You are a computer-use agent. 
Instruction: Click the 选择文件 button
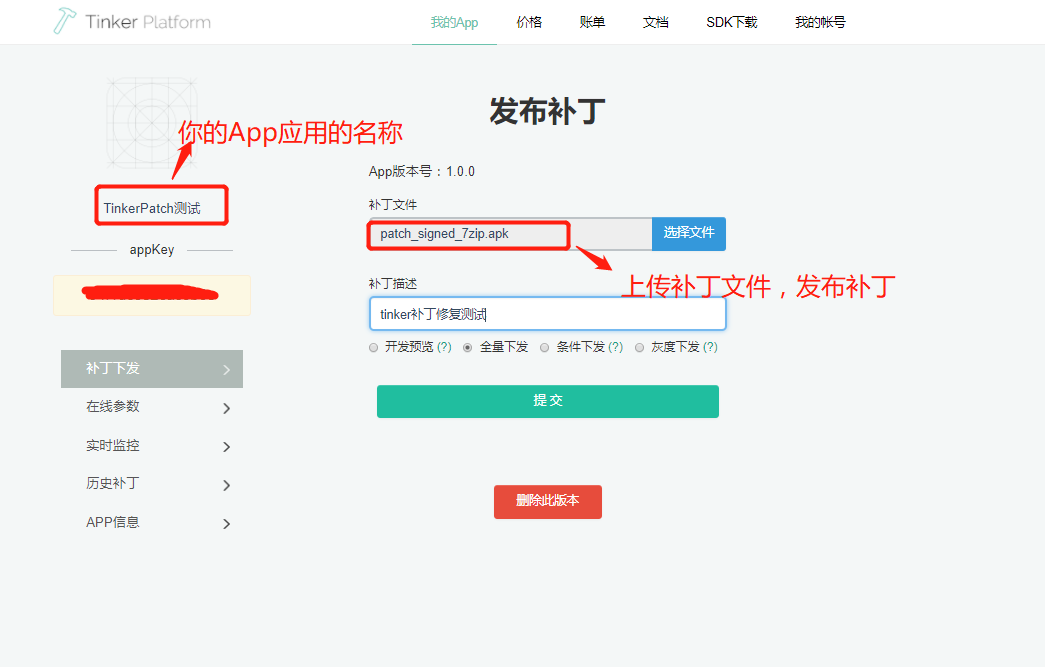tap(688, 233)
